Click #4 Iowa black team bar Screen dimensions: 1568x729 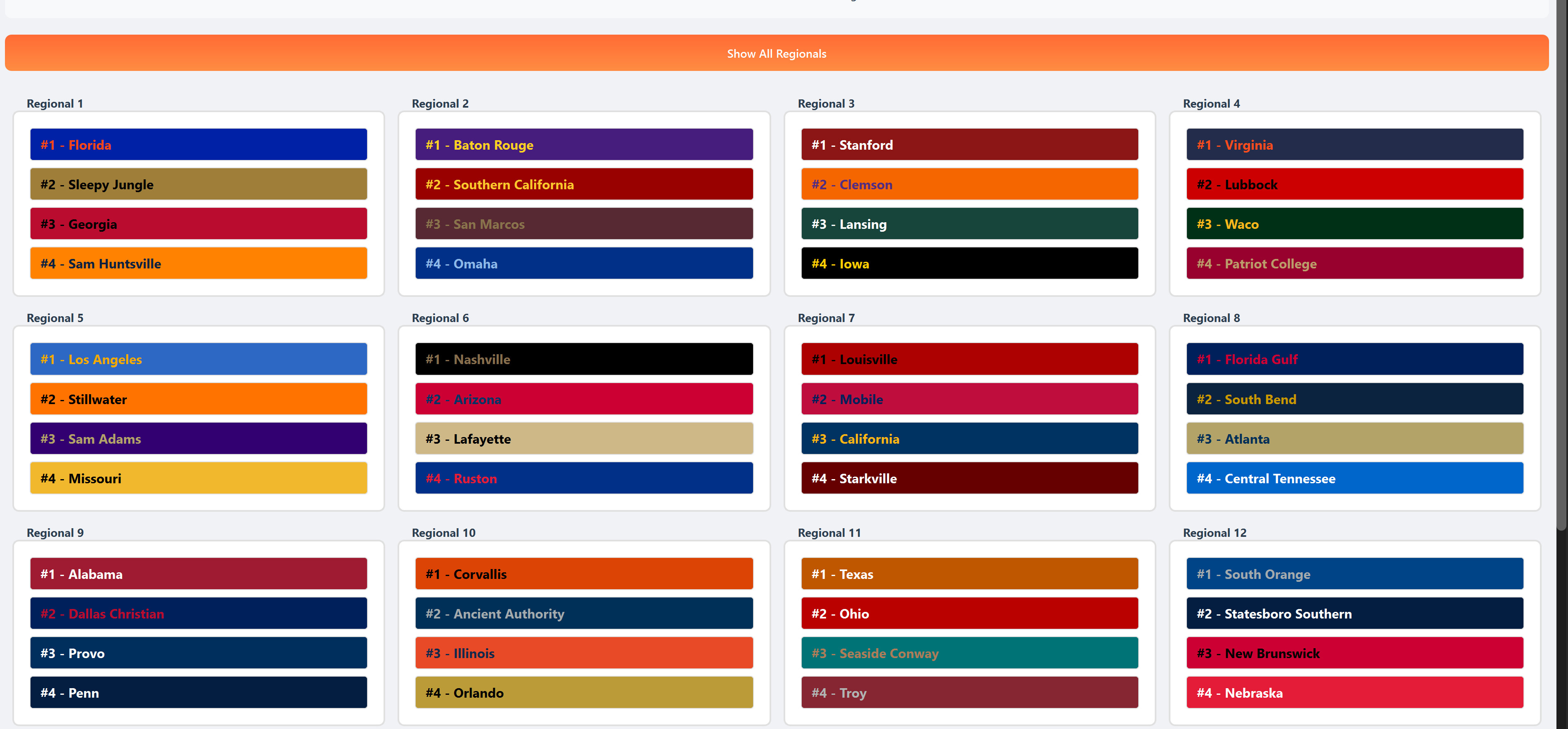coord(969,263)
